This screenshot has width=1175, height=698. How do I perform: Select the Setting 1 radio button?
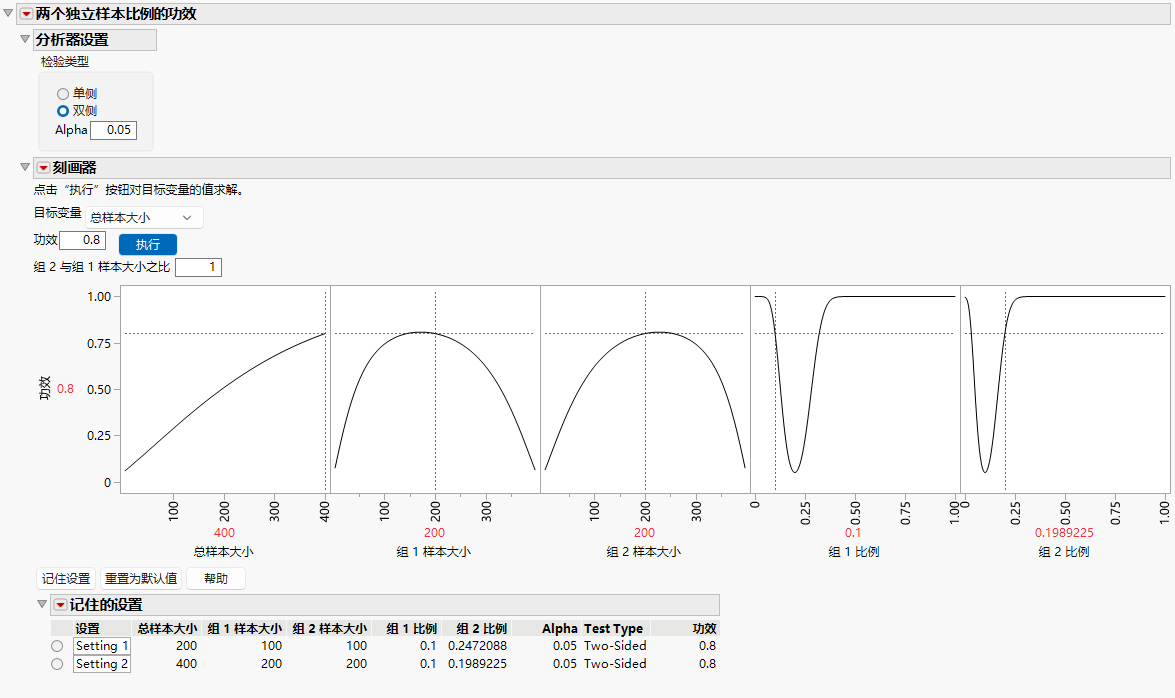pyautogui.click(x=57, y=646)
